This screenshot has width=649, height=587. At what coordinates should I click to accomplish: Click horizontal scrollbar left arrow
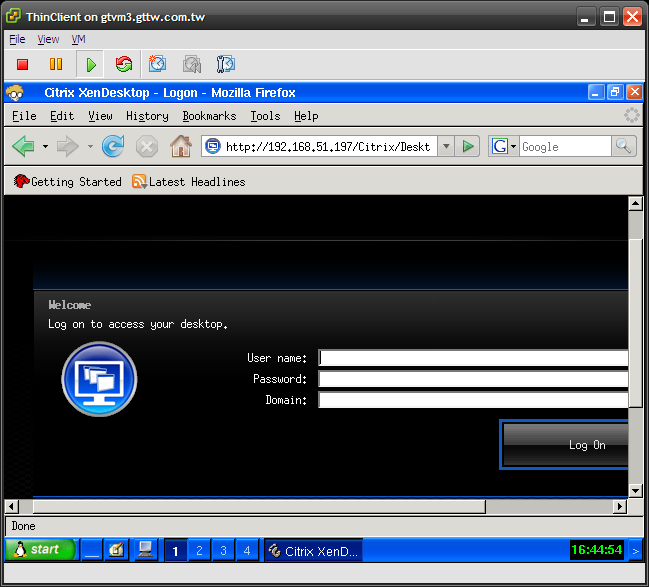tap(12, 506)
